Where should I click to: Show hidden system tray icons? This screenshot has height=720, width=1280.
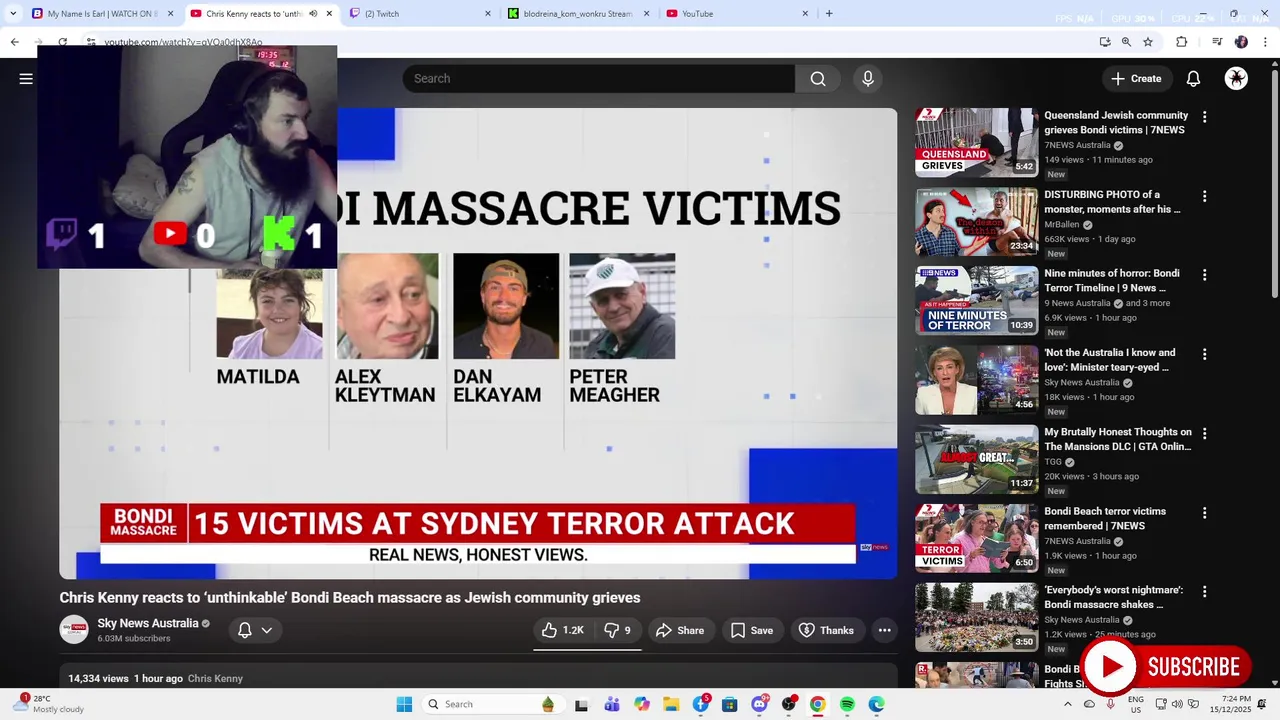[x=1067, y=704]
